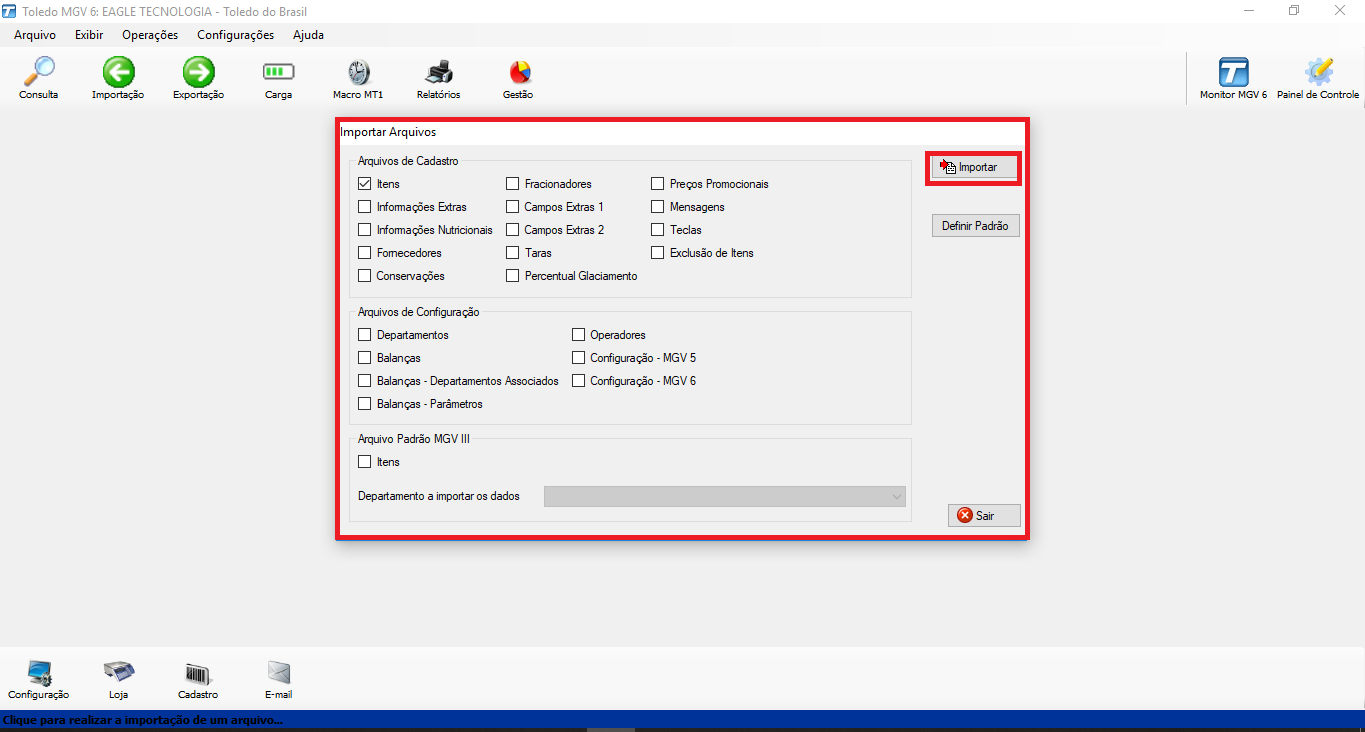
Task: Launch Monitor MGV 6 icon
Action: pos(1233,72)
